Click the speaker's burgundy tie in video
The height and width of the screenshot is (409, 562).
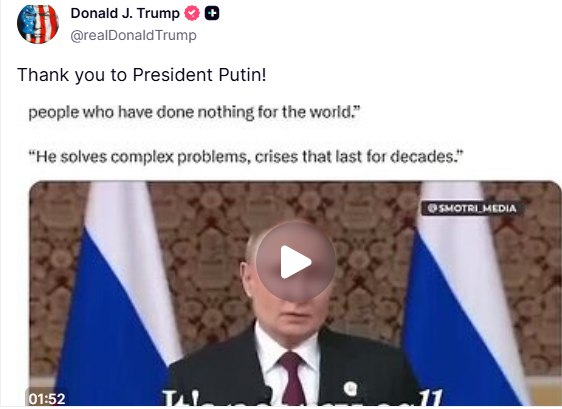pyautogui.click(x=292, y=378)
